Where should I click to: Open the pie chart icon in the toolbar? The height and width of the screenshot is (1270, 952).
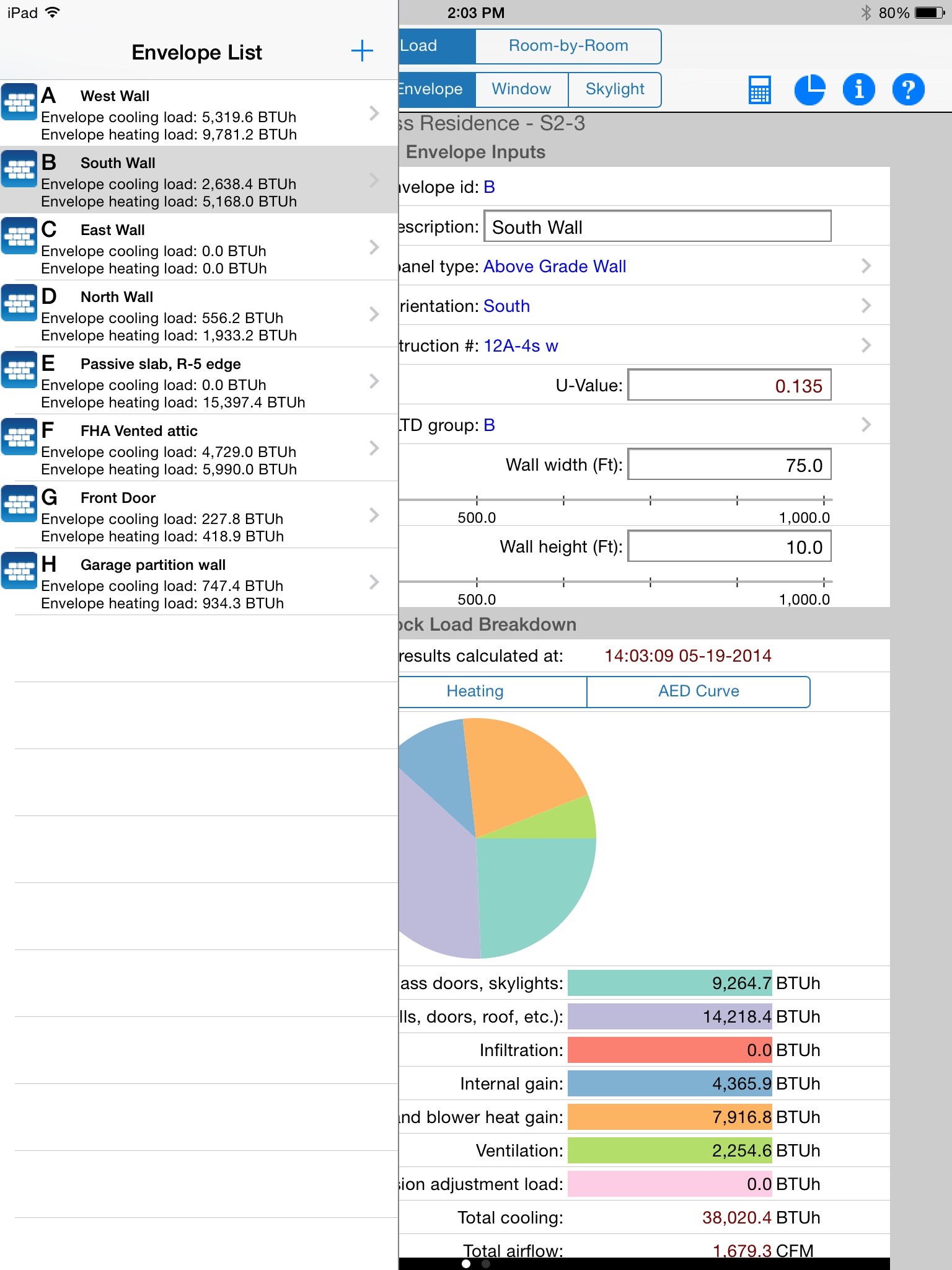[809, 90]
